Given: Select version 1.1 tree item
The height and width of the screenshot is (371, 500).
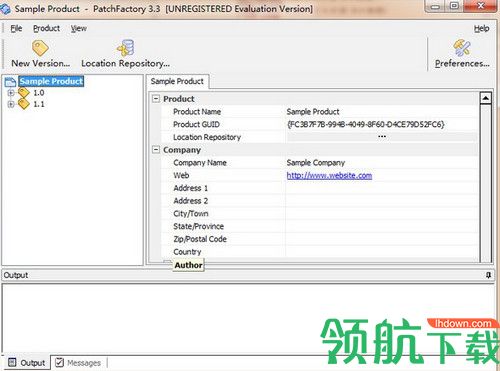Looking at the screenshot, I should click(39, 104).
